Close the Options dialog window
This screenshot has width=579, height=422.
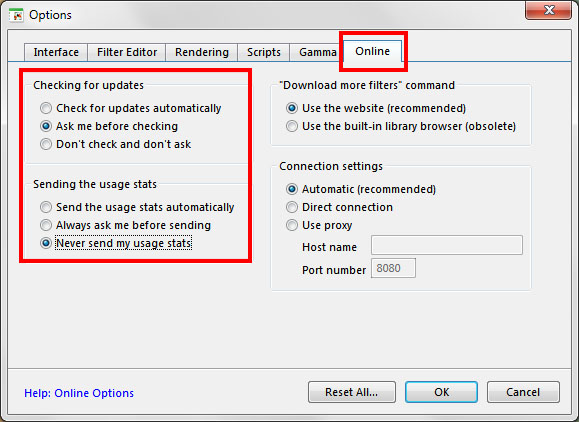coord(548,10)
